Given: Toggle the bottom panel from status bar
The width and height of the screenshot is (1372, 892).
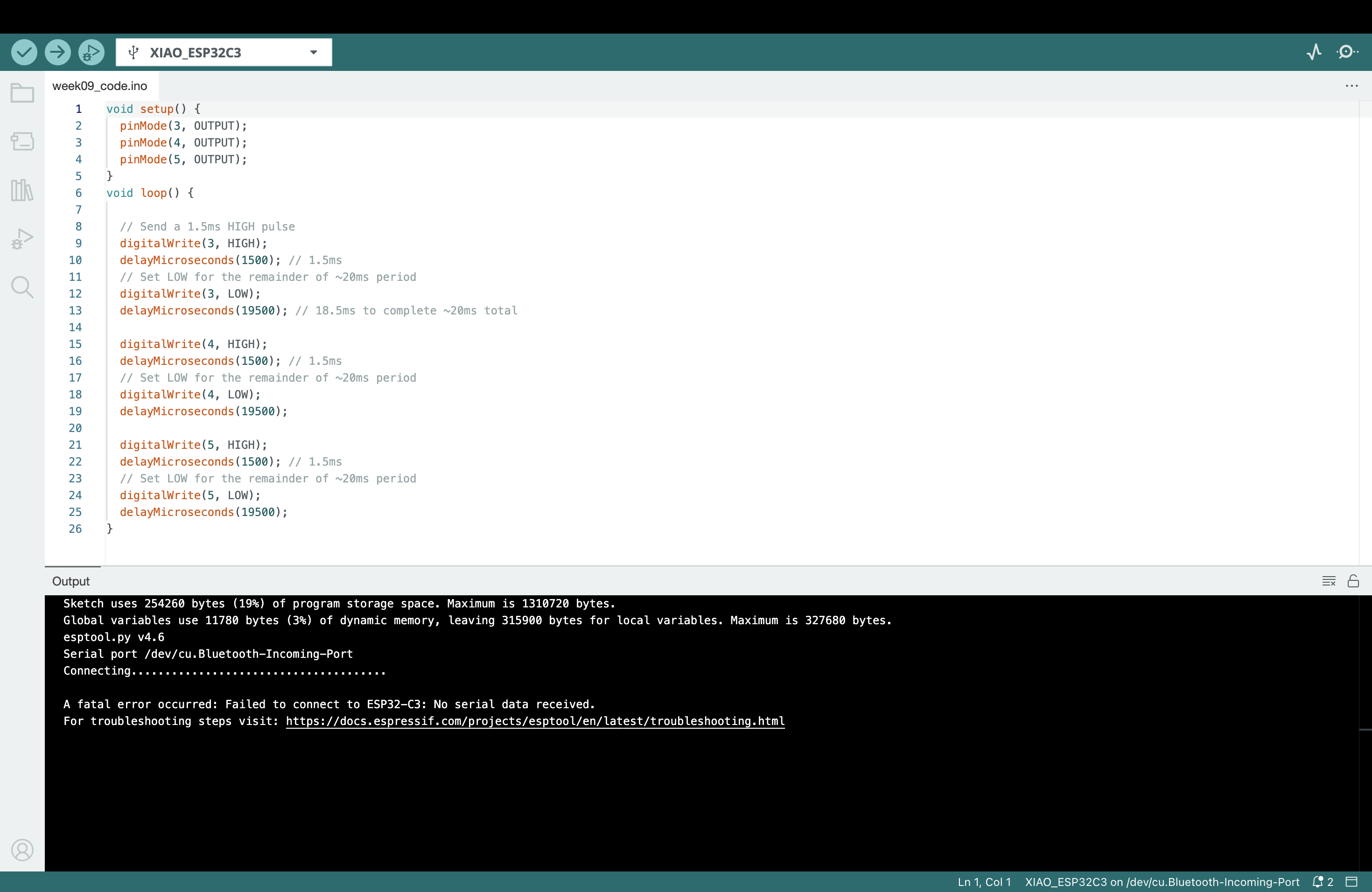Looking at the screenshot, I should point(1352,882).
